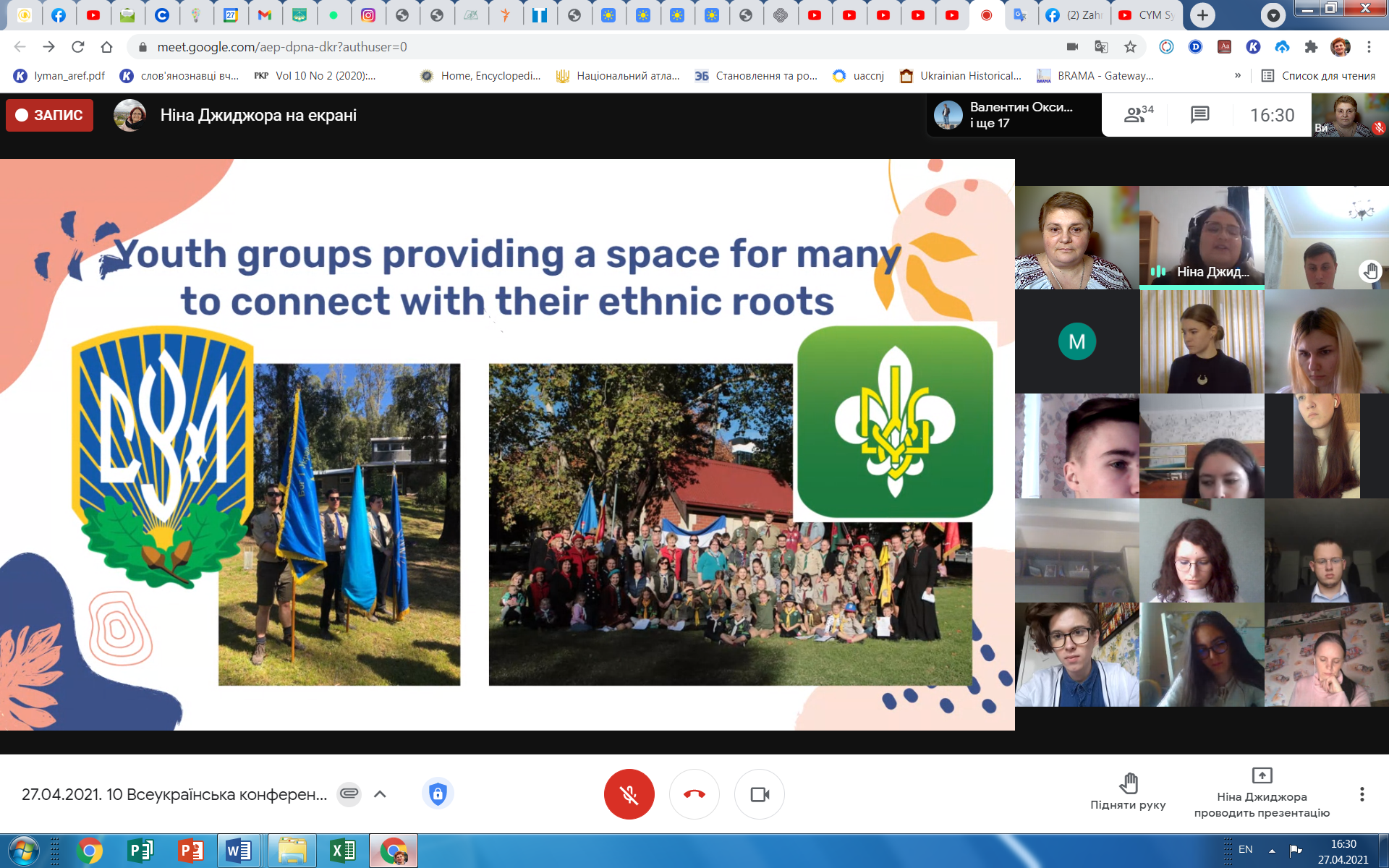This screenshot has height=868, width=1389.
Task: Bookmark page with star icon
Action: tap(1130, 47)
